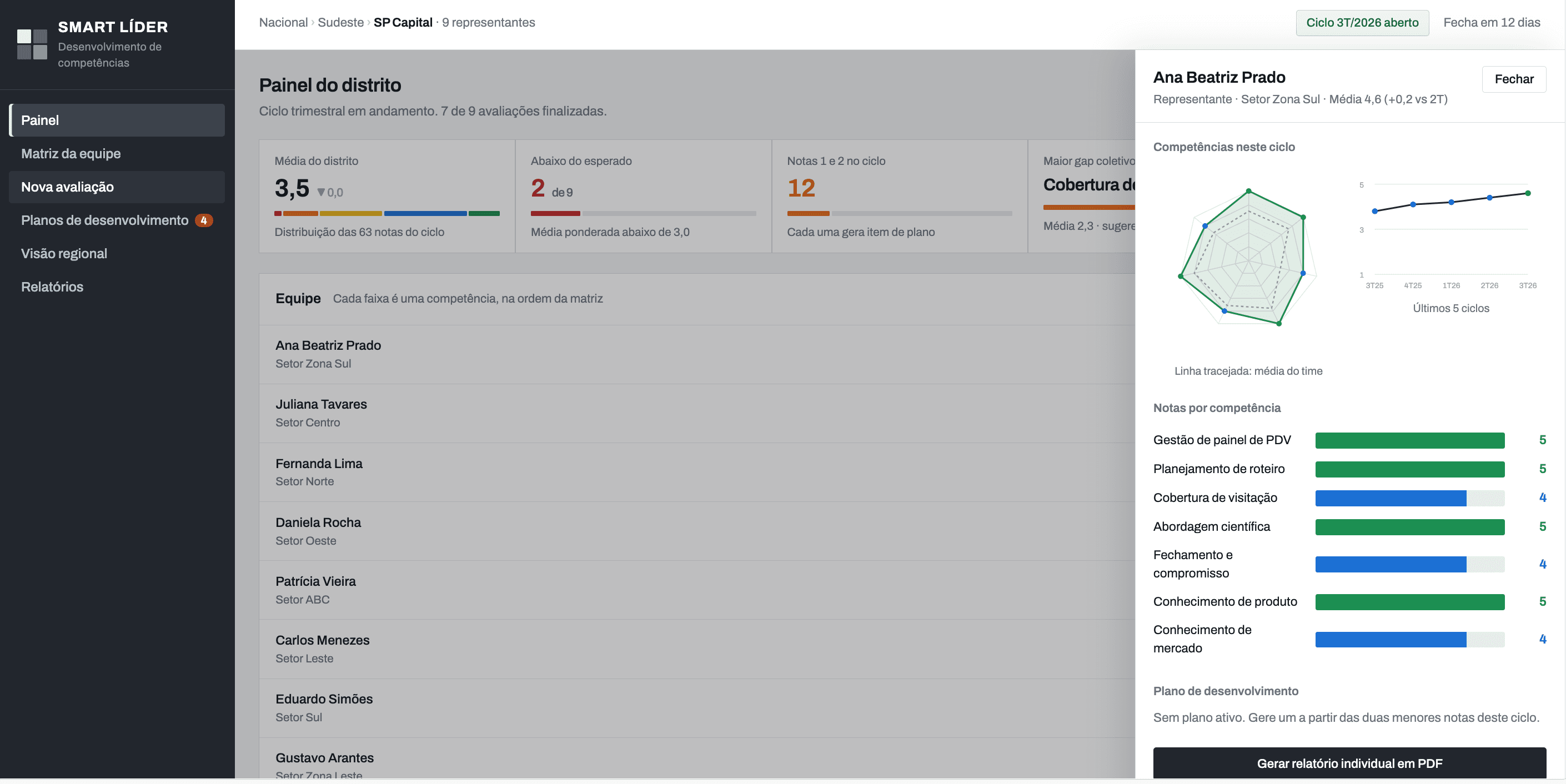Select Carlos Menezes in the team list
1566x784 pixels.
(x=697, y=649)
